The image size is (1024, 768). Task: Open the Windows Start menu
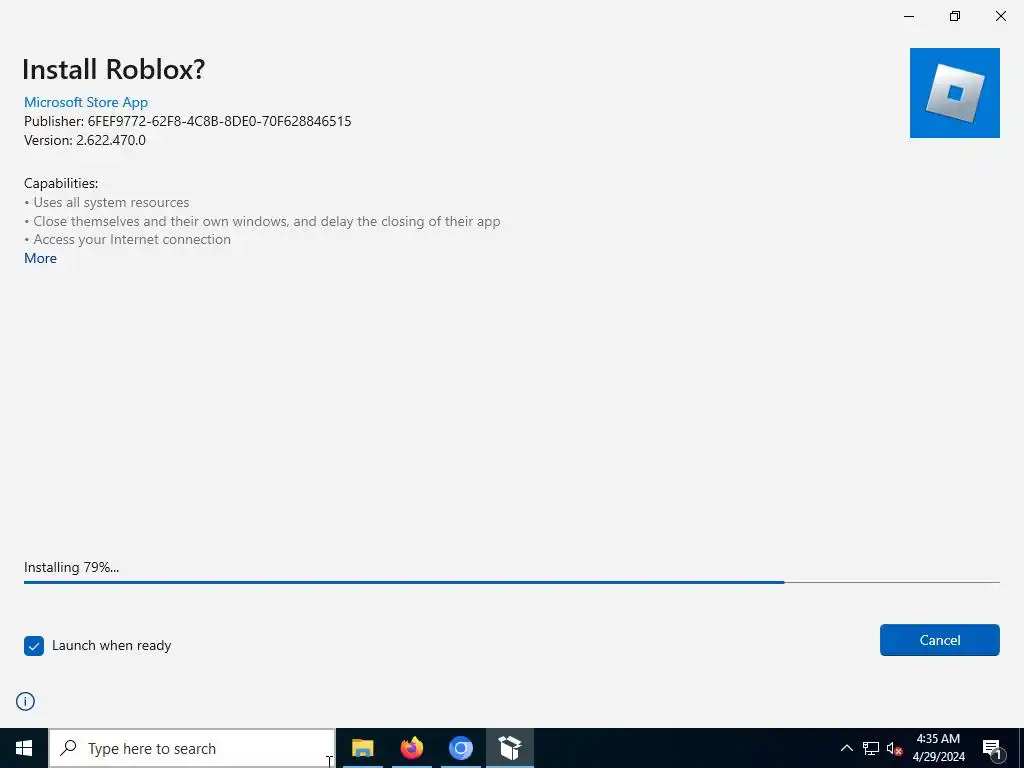coord(24,748)
